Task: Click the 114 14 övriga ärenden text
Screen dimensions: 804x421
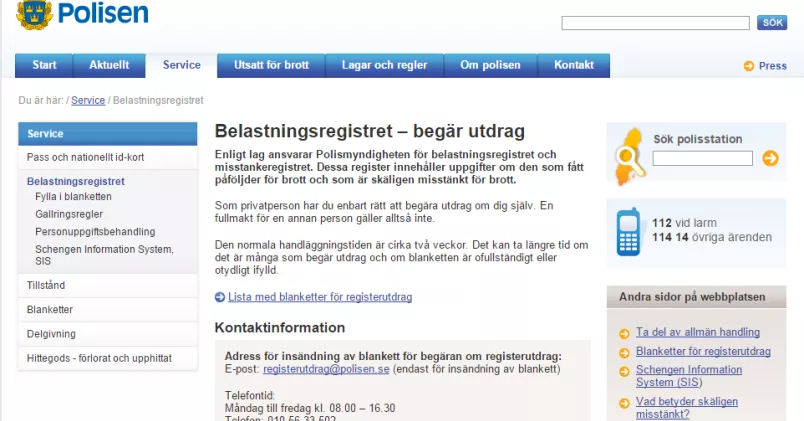Action: 712,237
